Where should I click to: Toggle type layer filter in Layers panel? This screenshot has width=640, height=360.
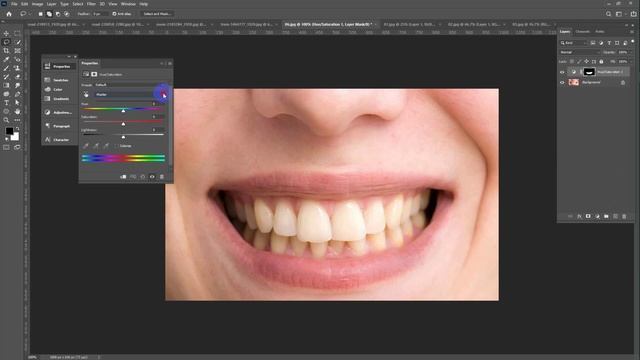[609, 43]
